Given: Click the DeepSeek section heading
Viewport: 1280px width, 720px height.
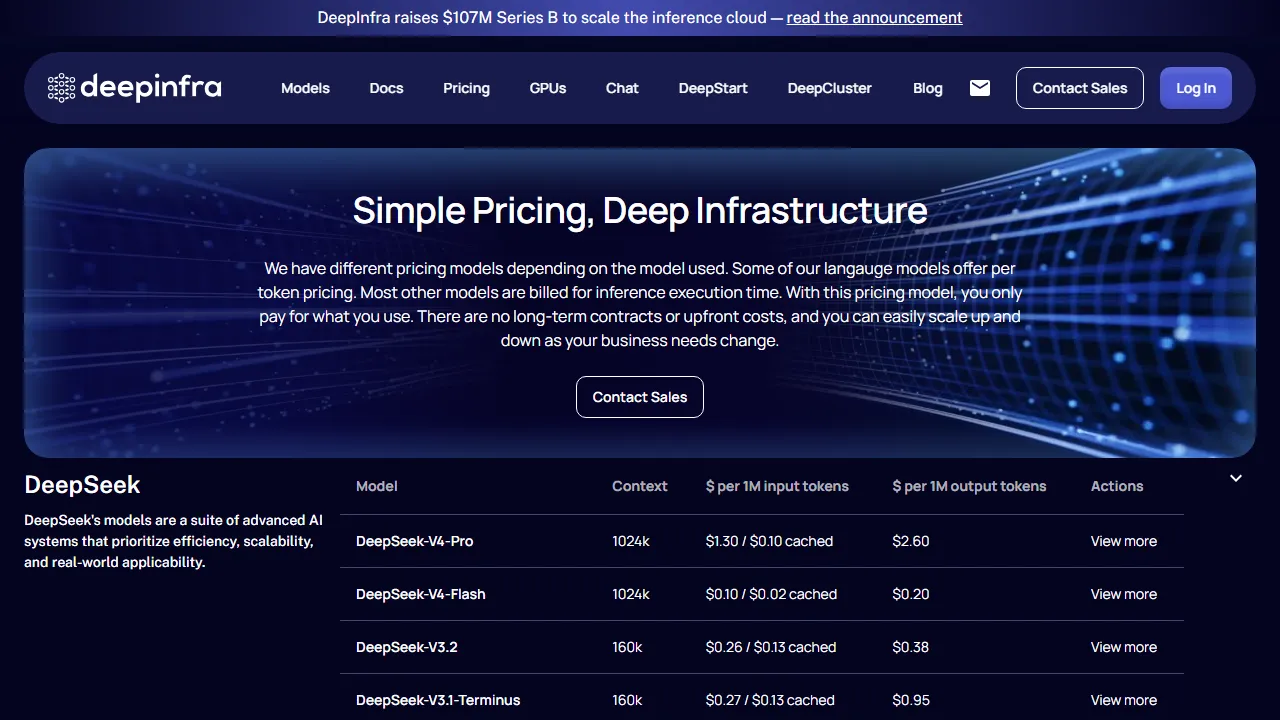Looking at the screenshot, I should point(82,485).
